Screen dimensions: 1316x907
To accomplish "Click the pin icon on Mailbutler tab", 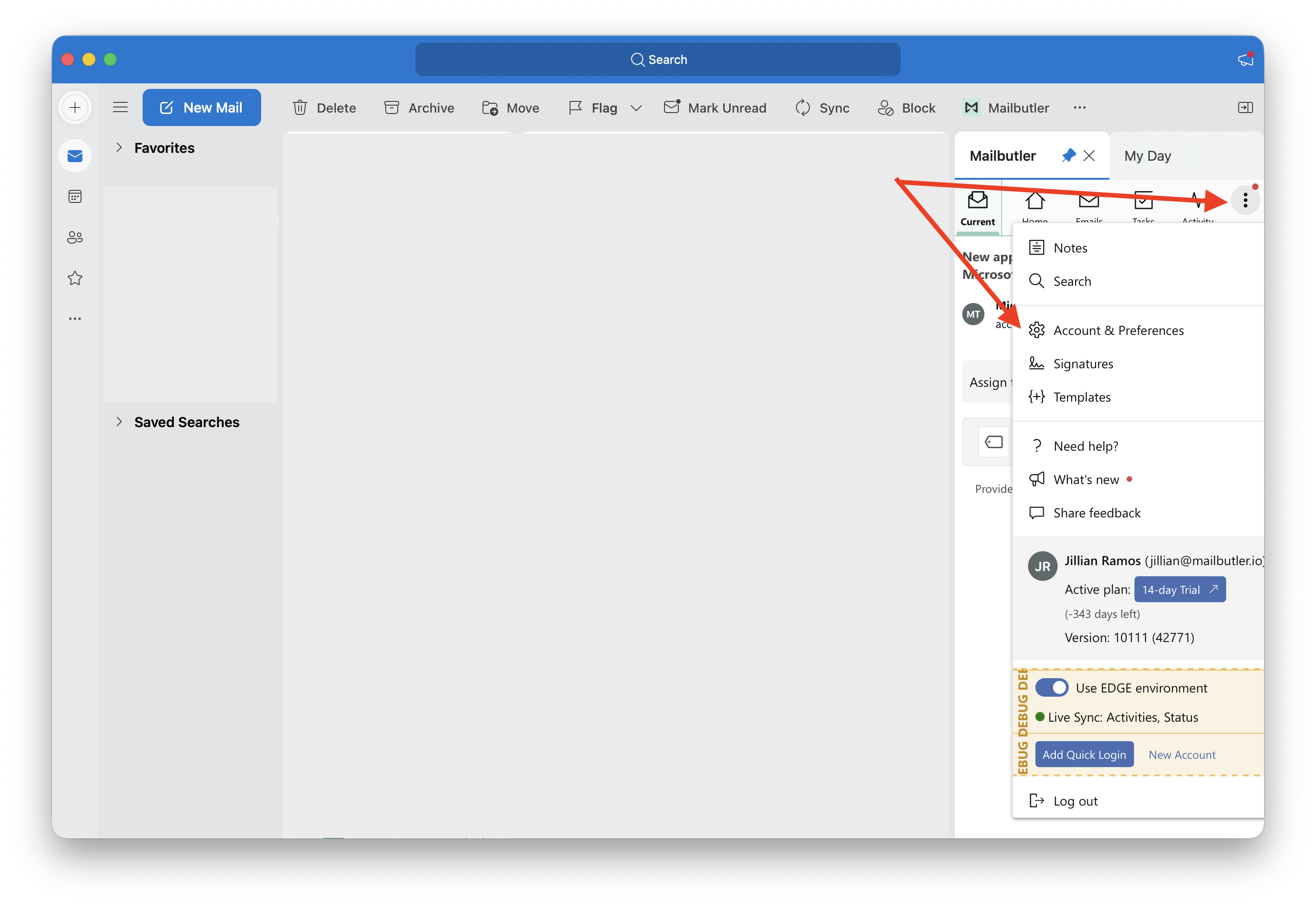I will pyautogui.click(x=1068, y=156).
